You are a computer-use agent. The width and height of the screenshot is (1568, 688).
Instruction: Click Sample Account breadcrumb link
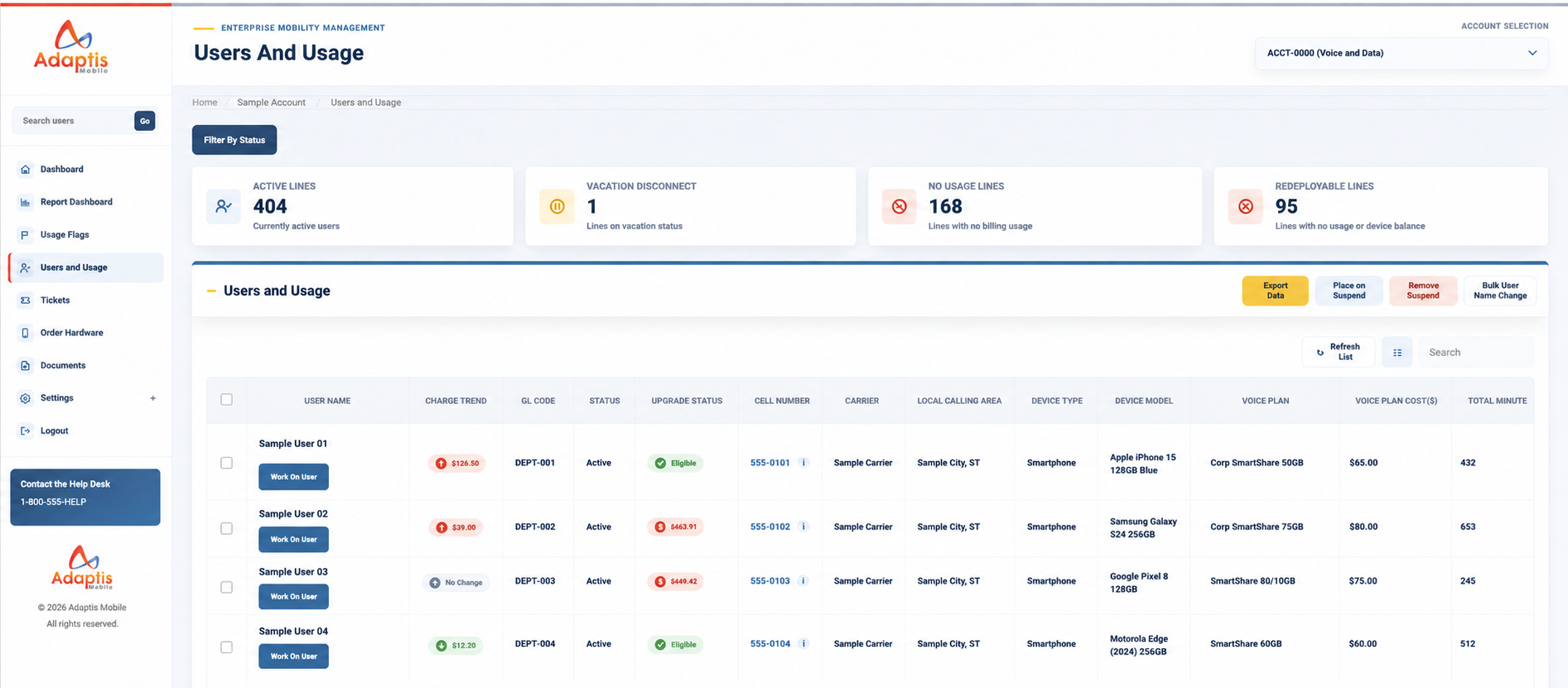click(x=271, y=103)
